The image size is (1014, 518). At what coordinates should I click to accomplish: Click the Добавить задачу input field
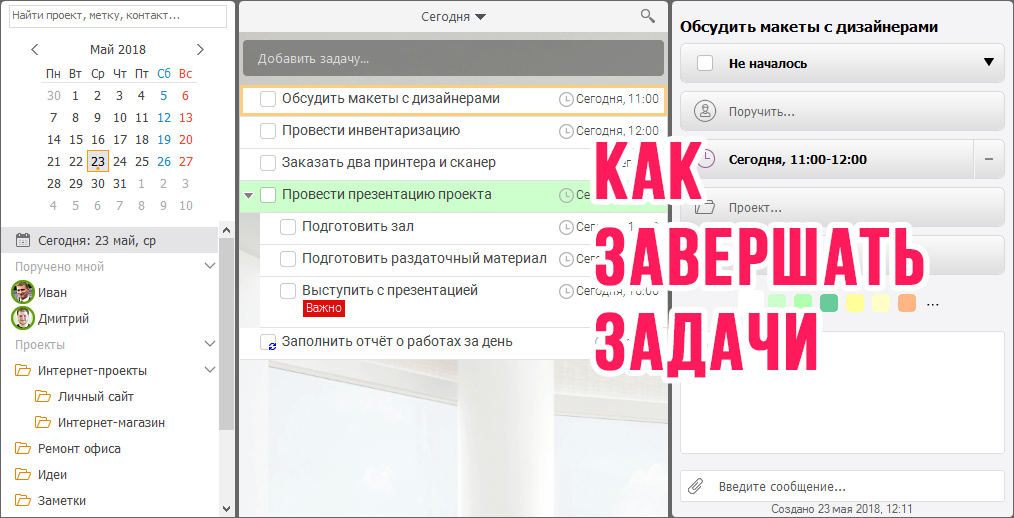click(x=453, y=58)
